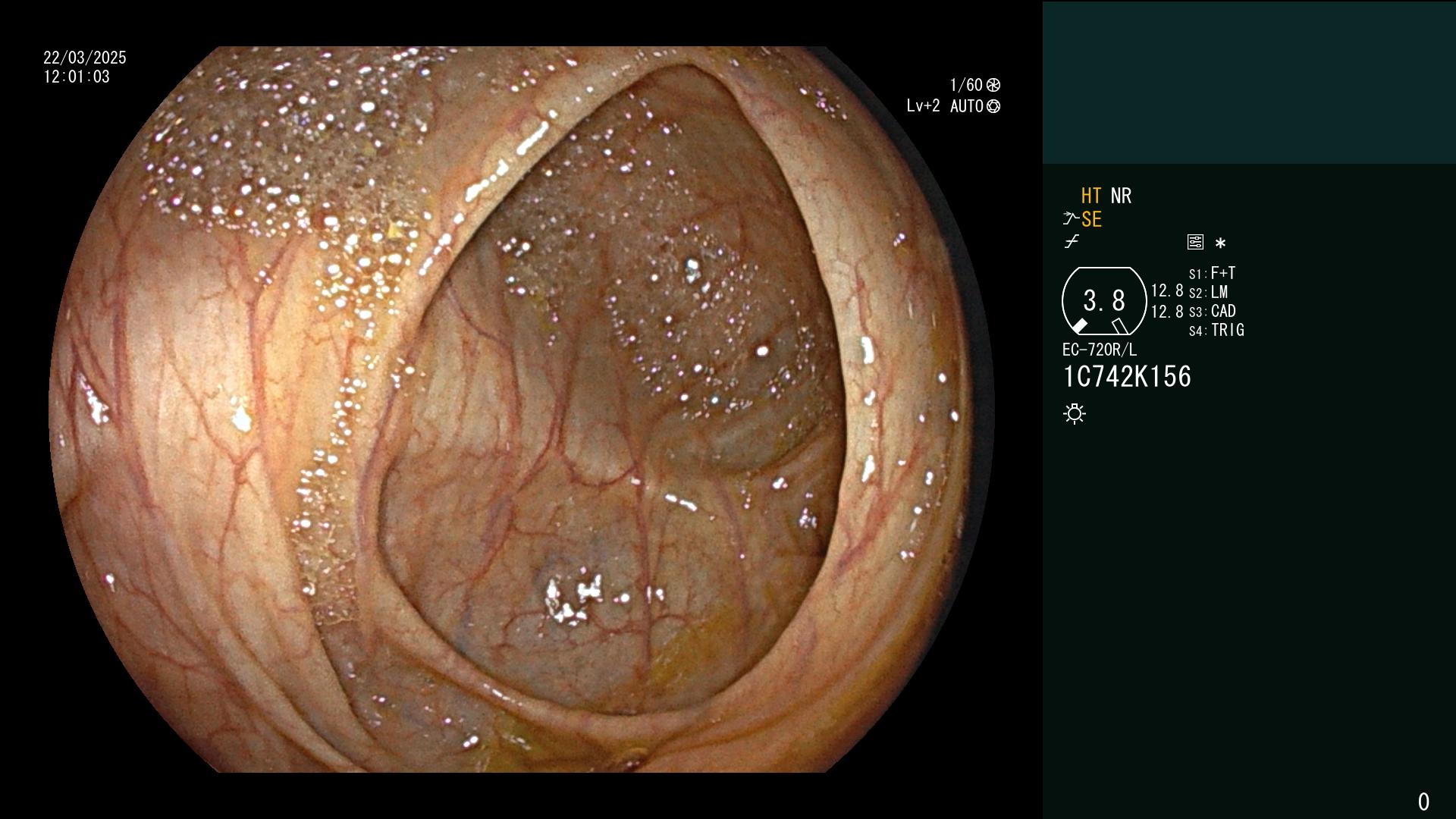Click the asterisk indicator icon
Image resolution: width=1456 pixels, height=819 pixels.
(x=1220, y=243)
